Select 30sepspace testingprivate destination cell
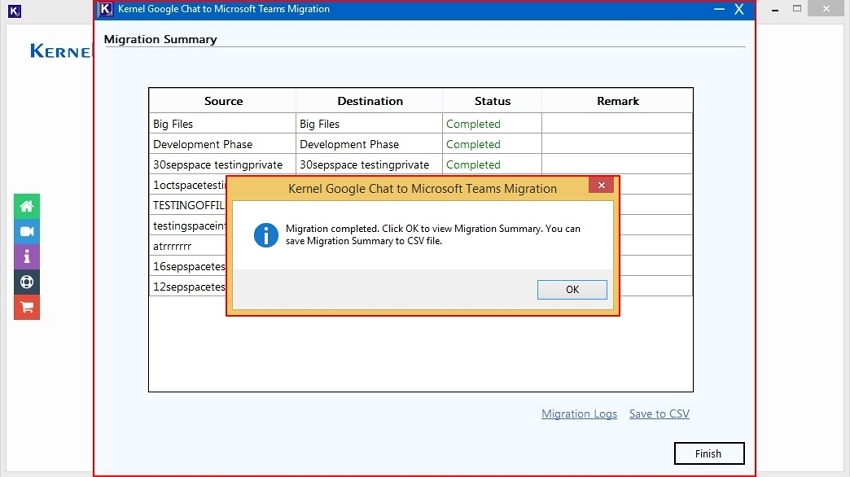This screenshot has width=850, height=477. pyautogui.click(x=370, y=165)
